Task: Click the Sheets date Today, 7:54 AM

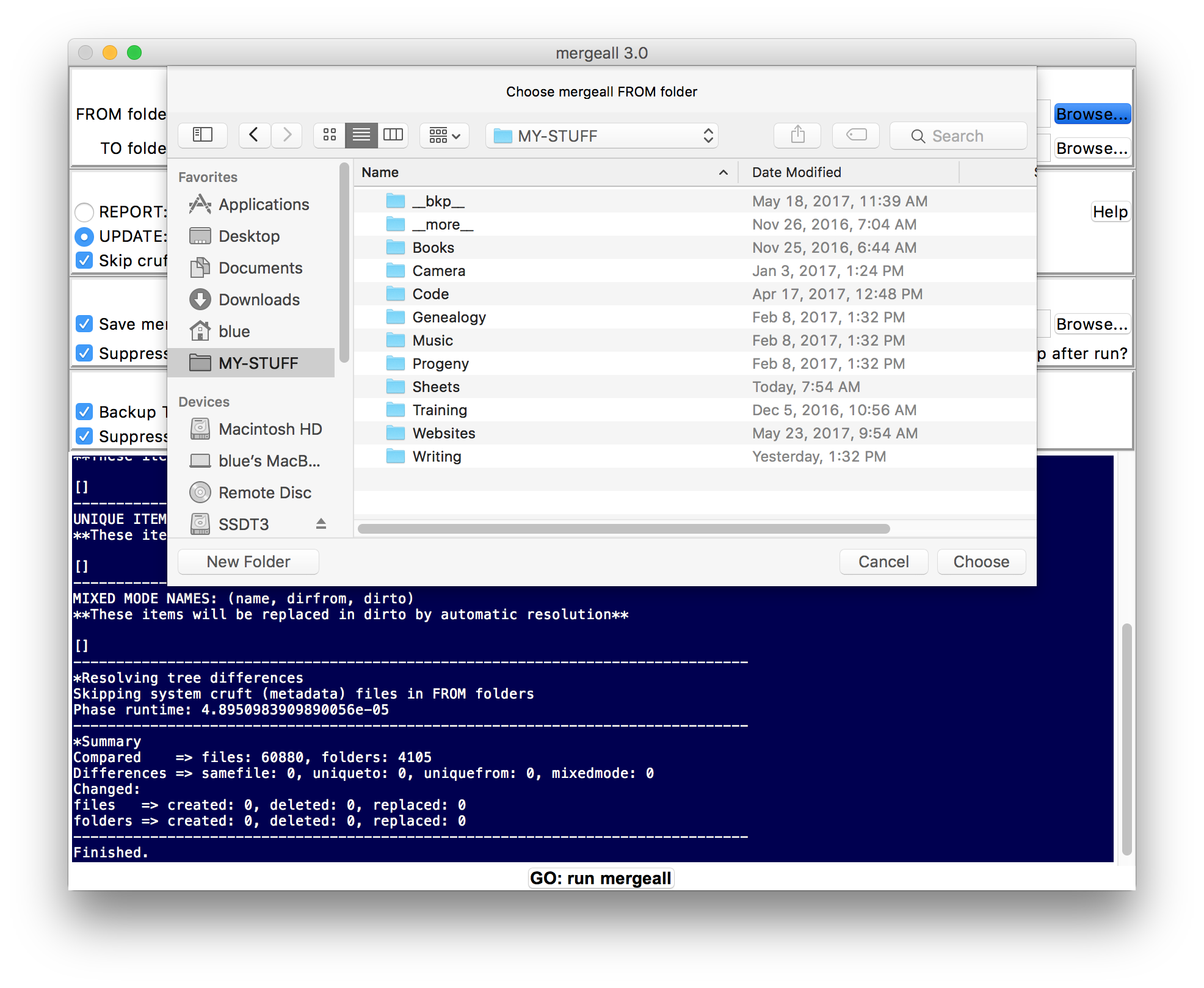Action: [x=806, y=387]
